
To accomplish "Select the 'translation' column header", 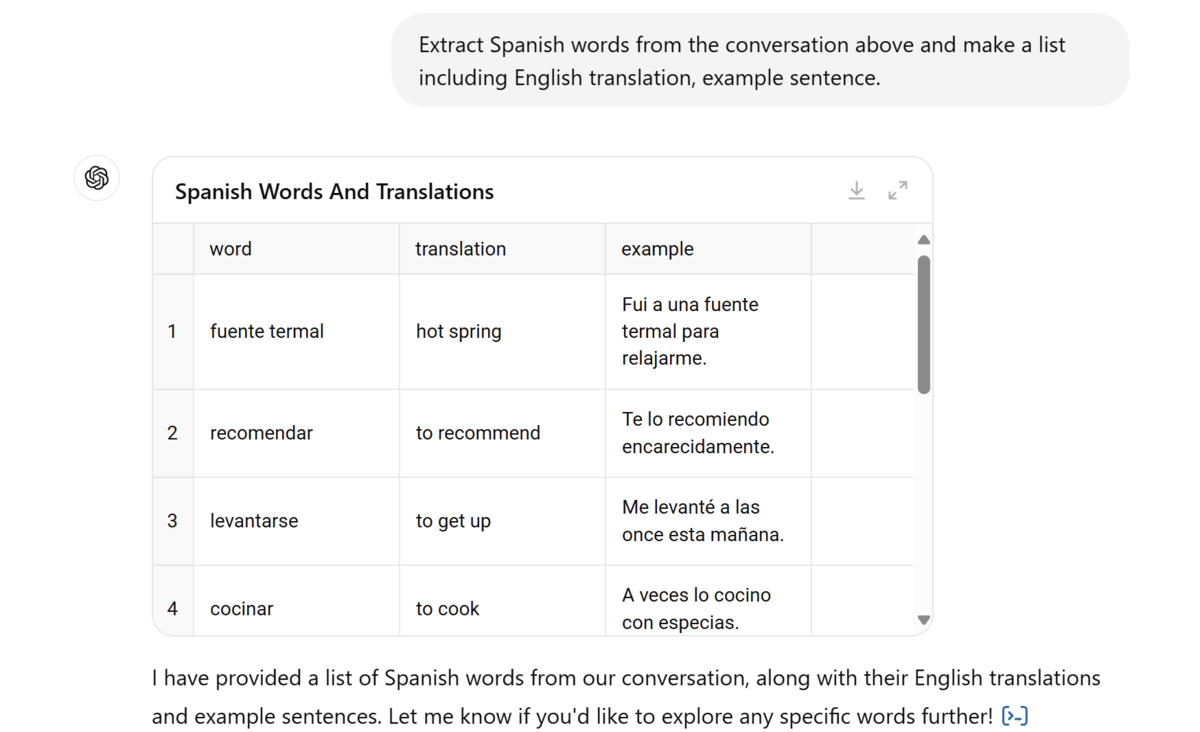I will tap(502, 249).
